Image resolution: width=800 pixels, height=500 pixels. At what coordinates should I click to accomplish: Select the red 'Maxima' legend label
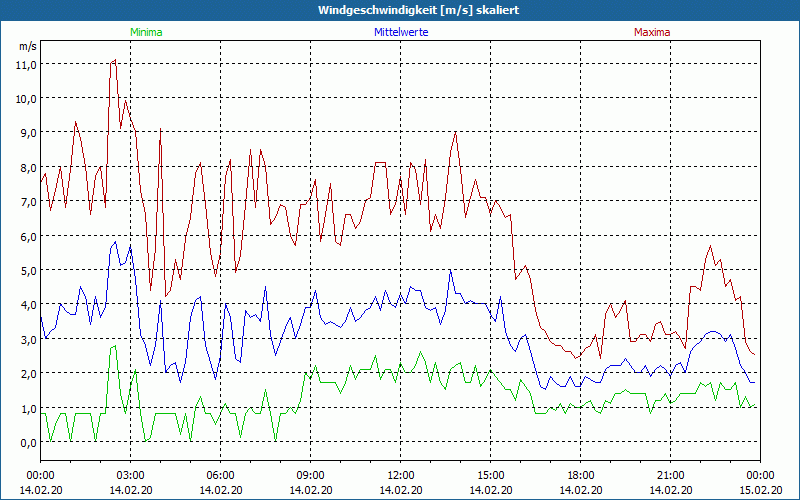[652, 32]
